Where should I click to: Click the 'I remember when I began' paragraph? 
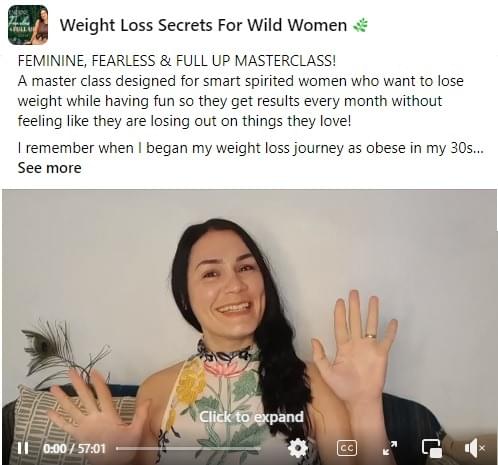click(251, 148)
